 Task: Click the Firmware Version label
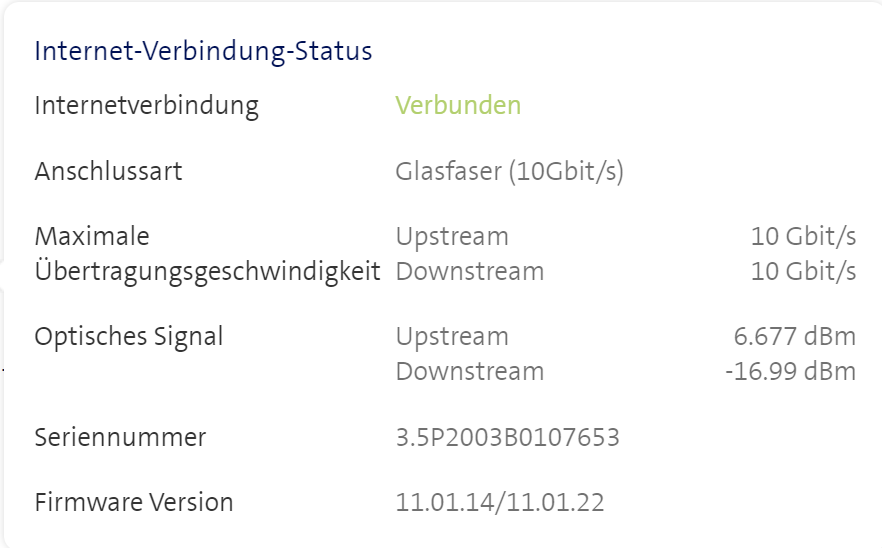(x=134, y=502)
